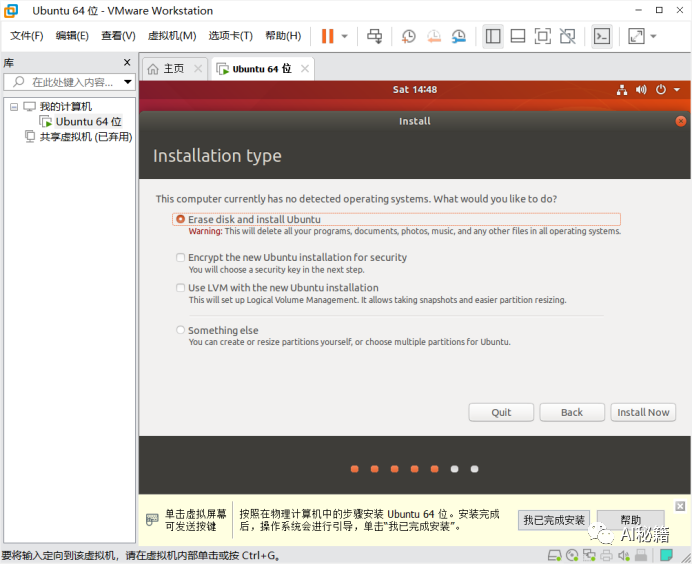Open the snapshot manager

tap(459, 36)
